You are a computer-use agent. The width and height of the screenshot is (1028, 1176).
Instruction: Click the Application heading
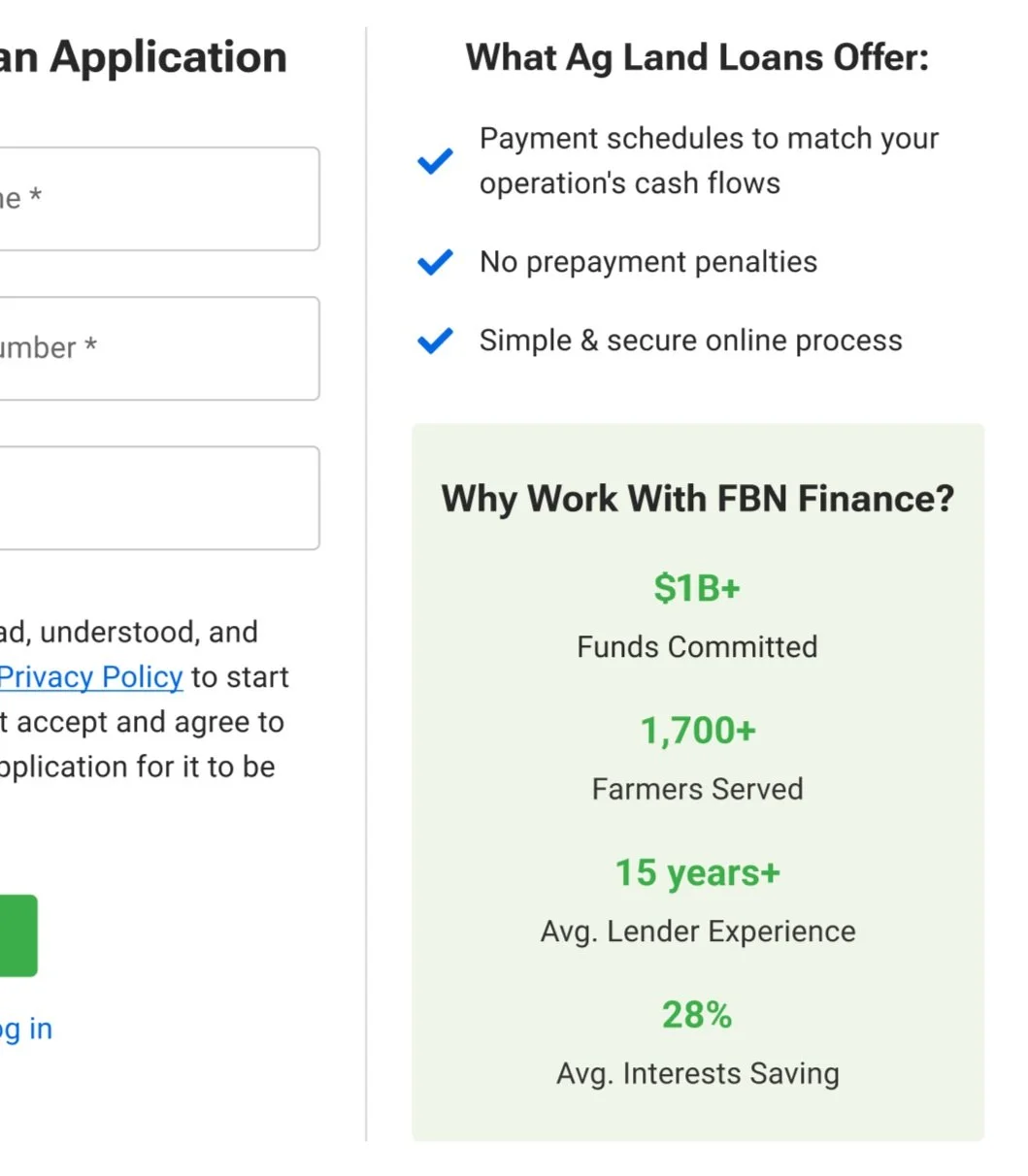pos(144,57)
